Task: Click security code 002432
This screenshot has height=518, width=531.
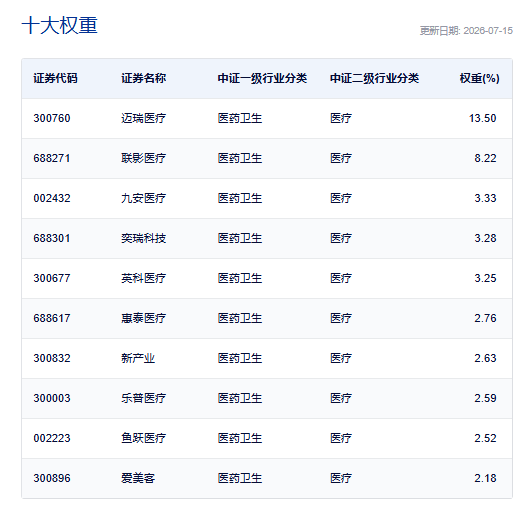Action: coord(52,198)
